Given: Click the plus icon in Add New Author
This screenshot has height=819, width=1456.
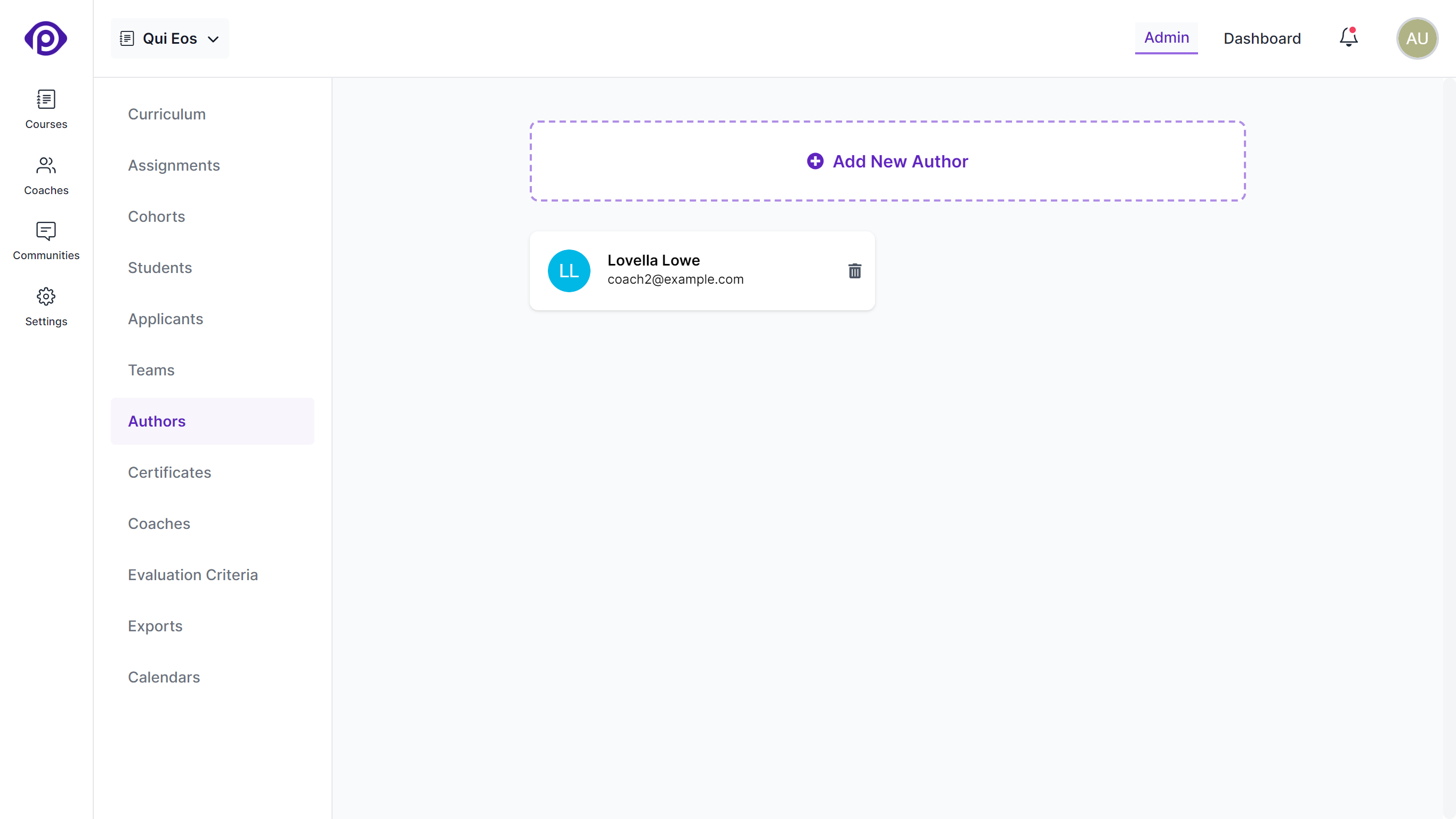Looking at the screenshot, I should point(815,161).
